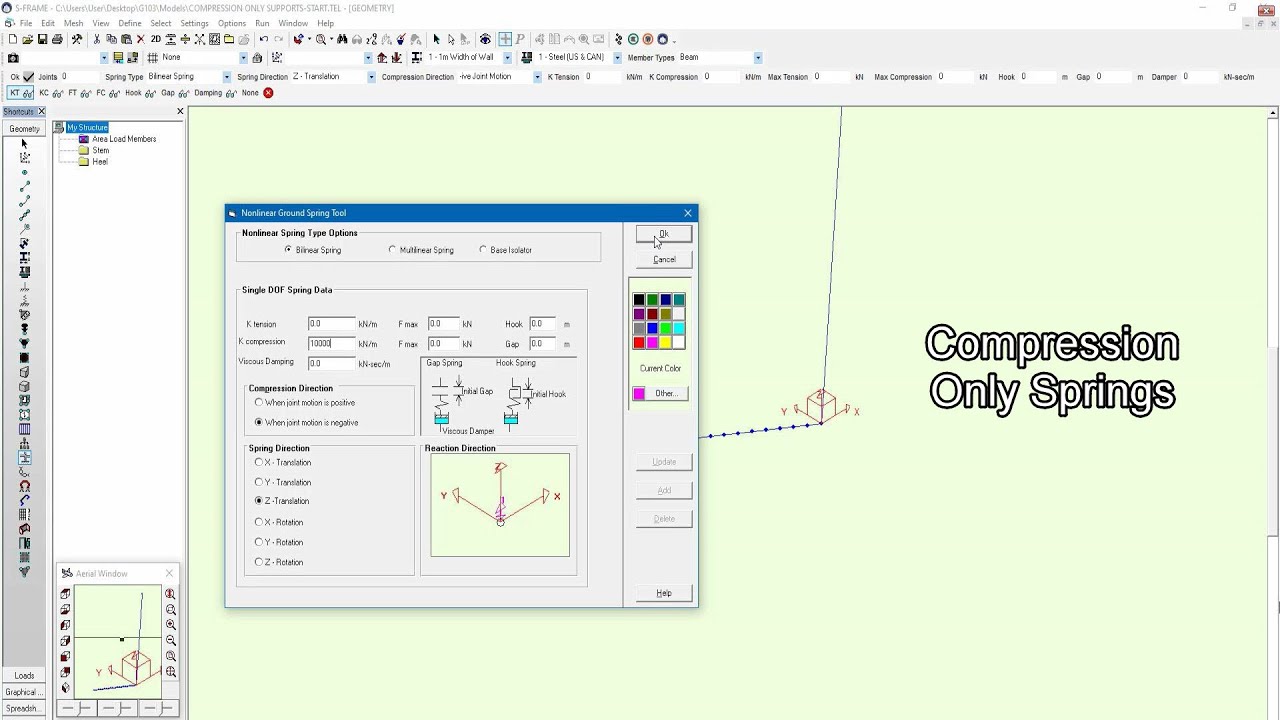The height and width of the screenshot is (720, 1280).
Task: Click the Print icon in toolbar
Action: tap(57, 40)
